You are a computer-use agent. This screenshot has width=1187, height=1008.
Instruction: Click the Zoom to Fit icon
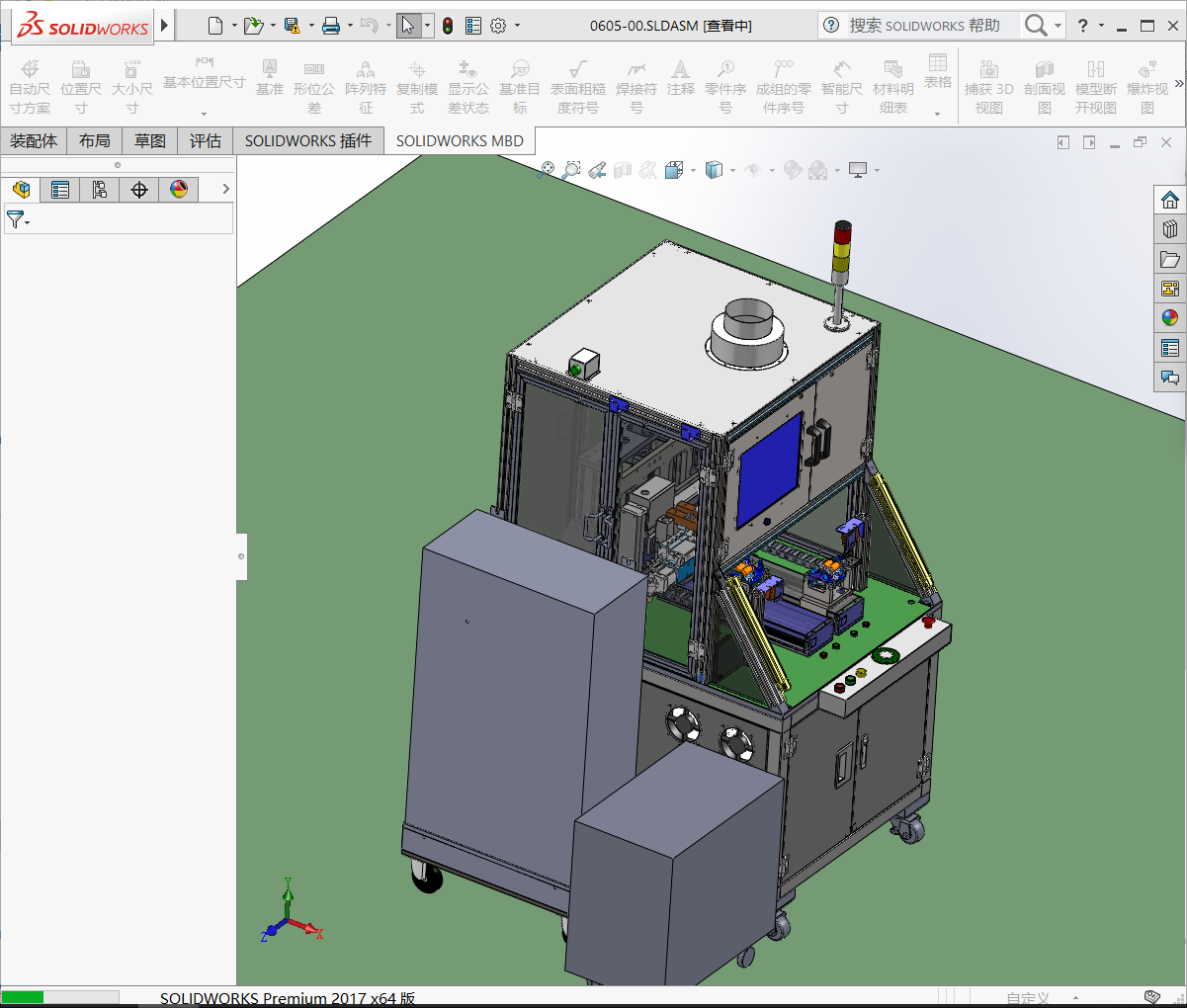[546, 170]
